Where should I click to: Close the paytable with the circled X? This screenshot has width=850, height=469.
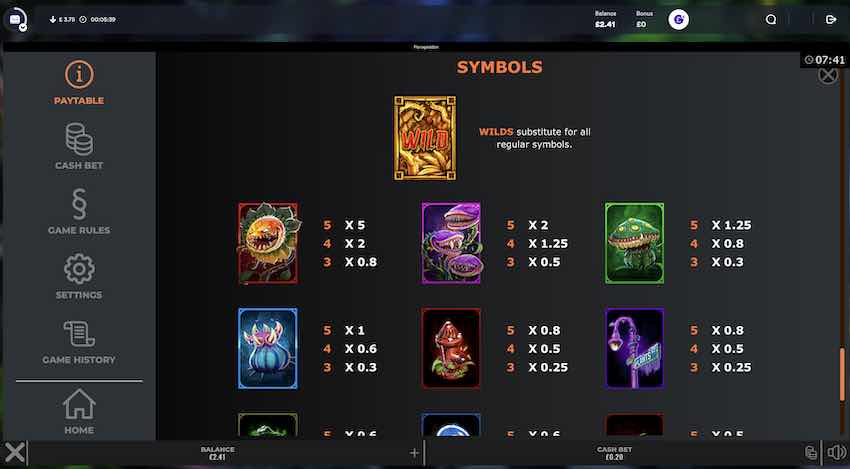(x=827, y=75)
